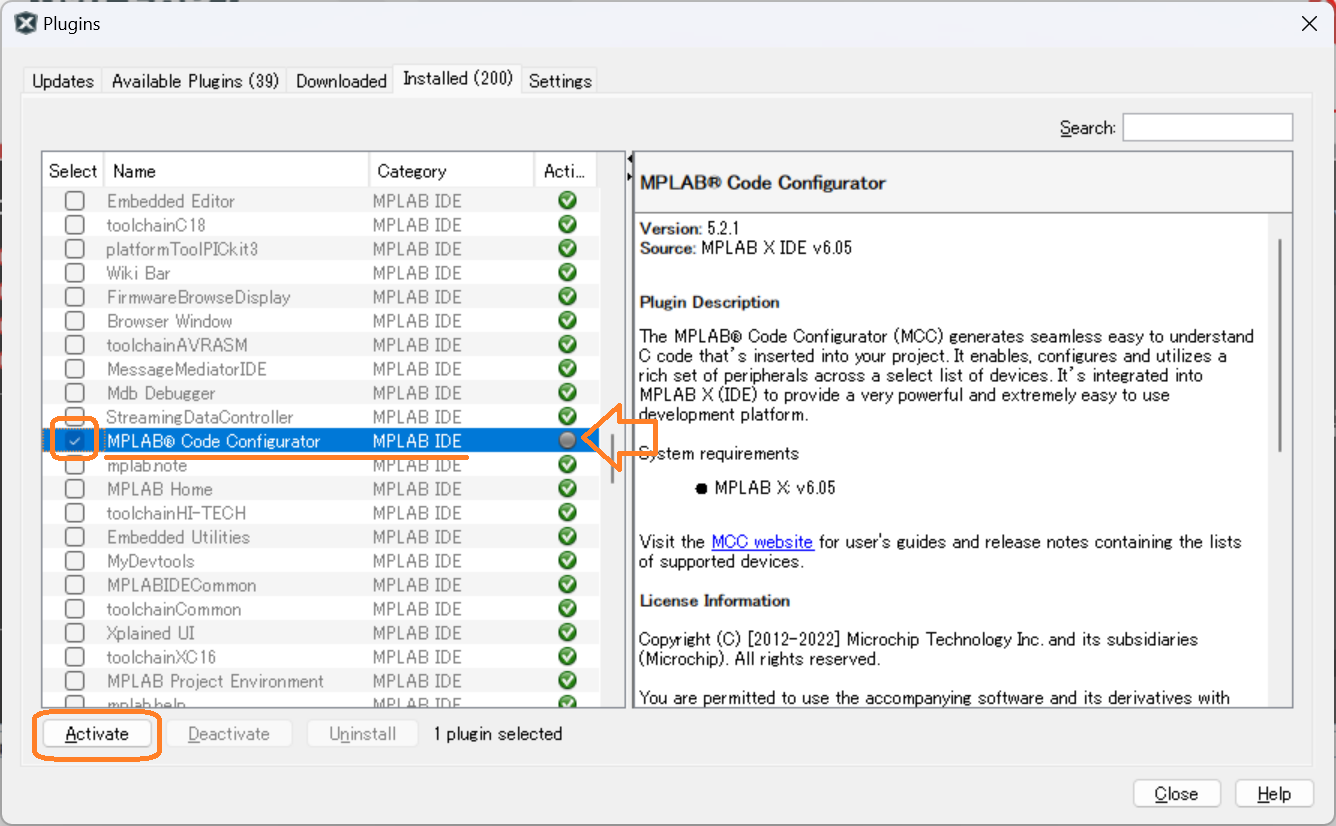This screenshot has height=826, width=1336.
Task: Click active status icon for toolchainC18
Action: (x=567, y=225)
